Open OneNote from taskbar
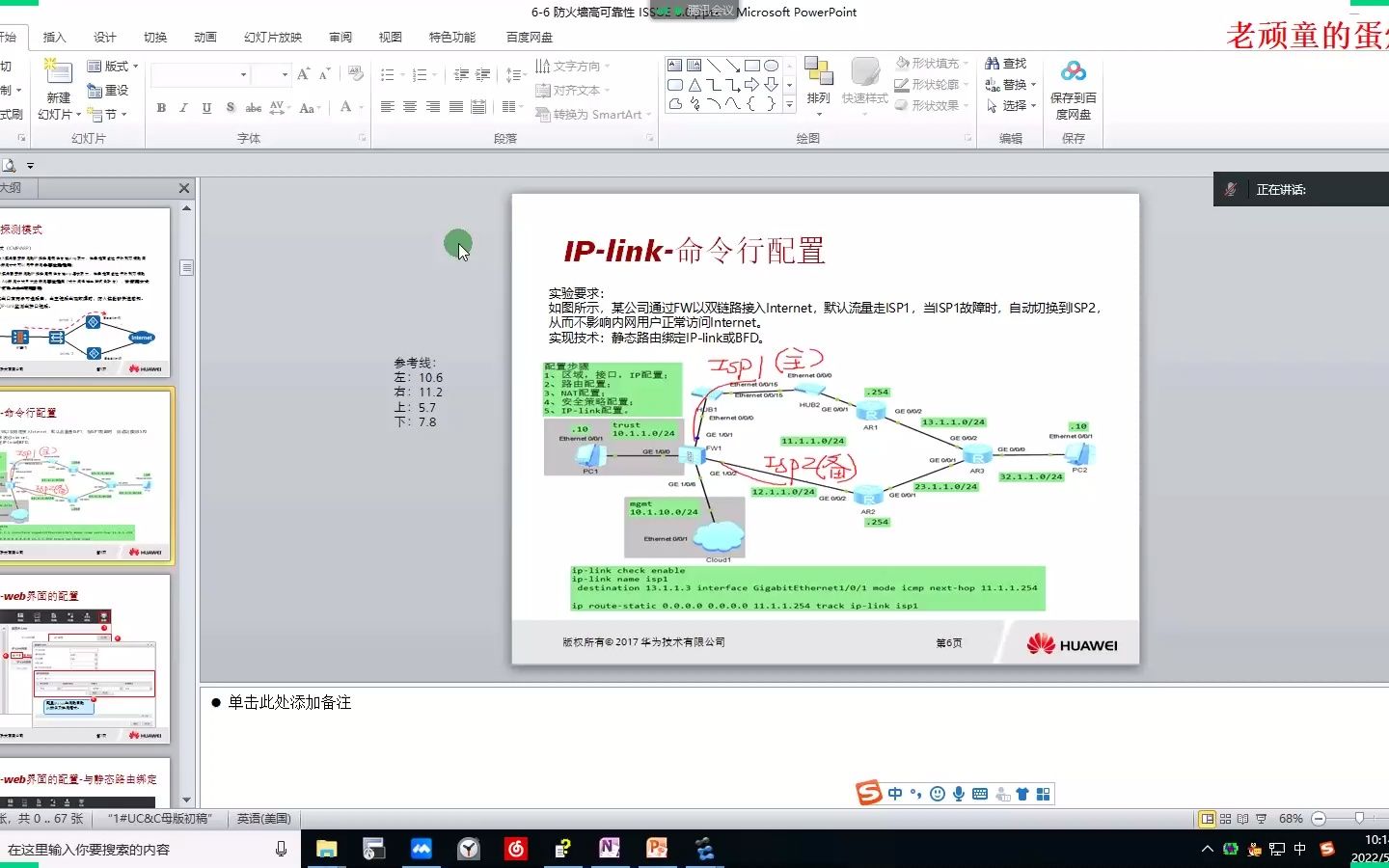1389x868 pixels. (610, 849)
